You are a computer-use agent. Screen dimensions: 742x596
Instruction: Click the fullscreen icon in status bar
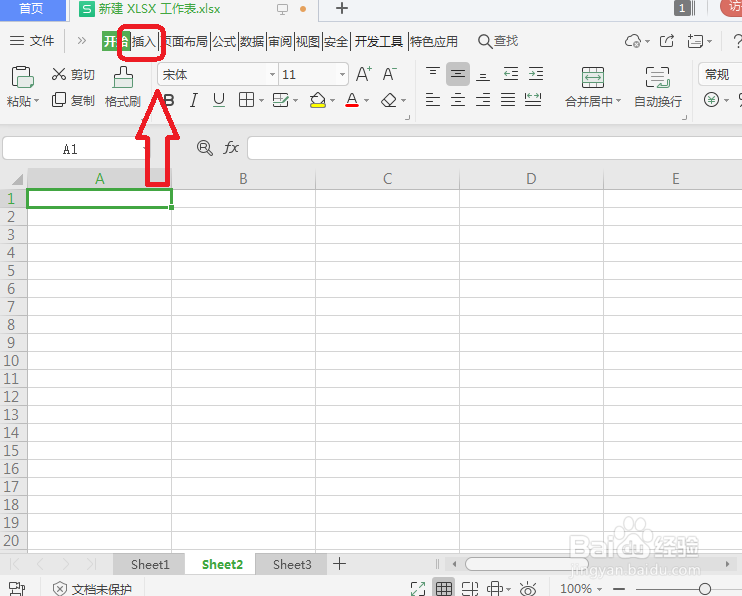(418, 588)
